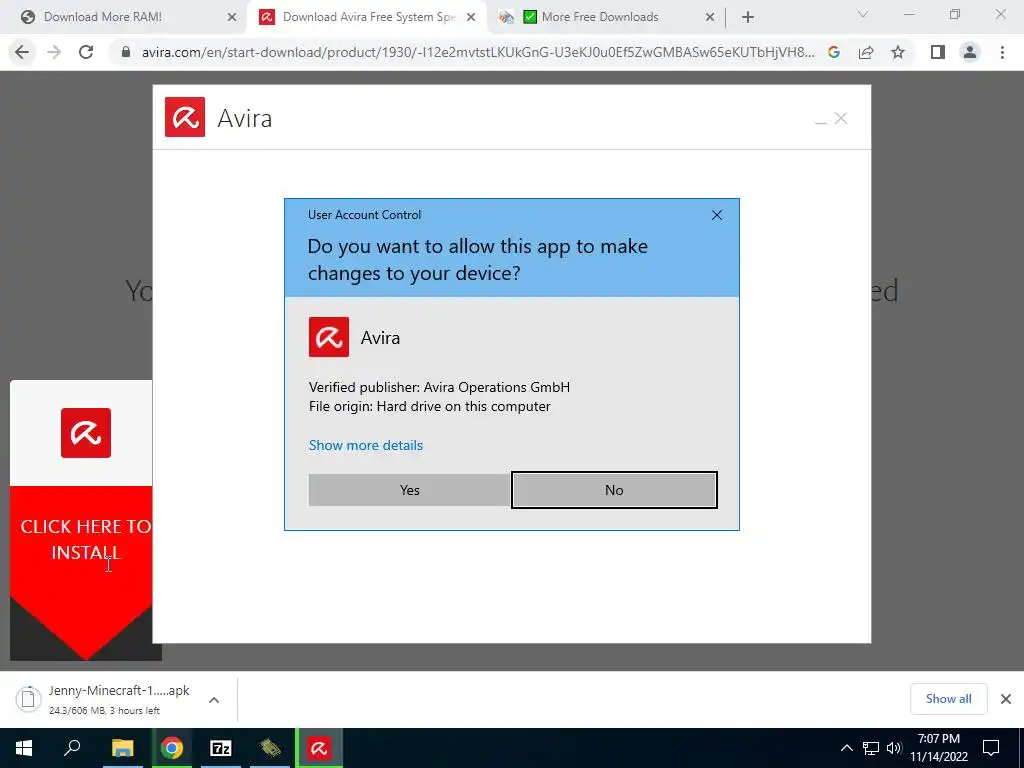Close the Avira installer window
Image resolution: width=1024 pixels, height=768 pixels.
point(841,118)
